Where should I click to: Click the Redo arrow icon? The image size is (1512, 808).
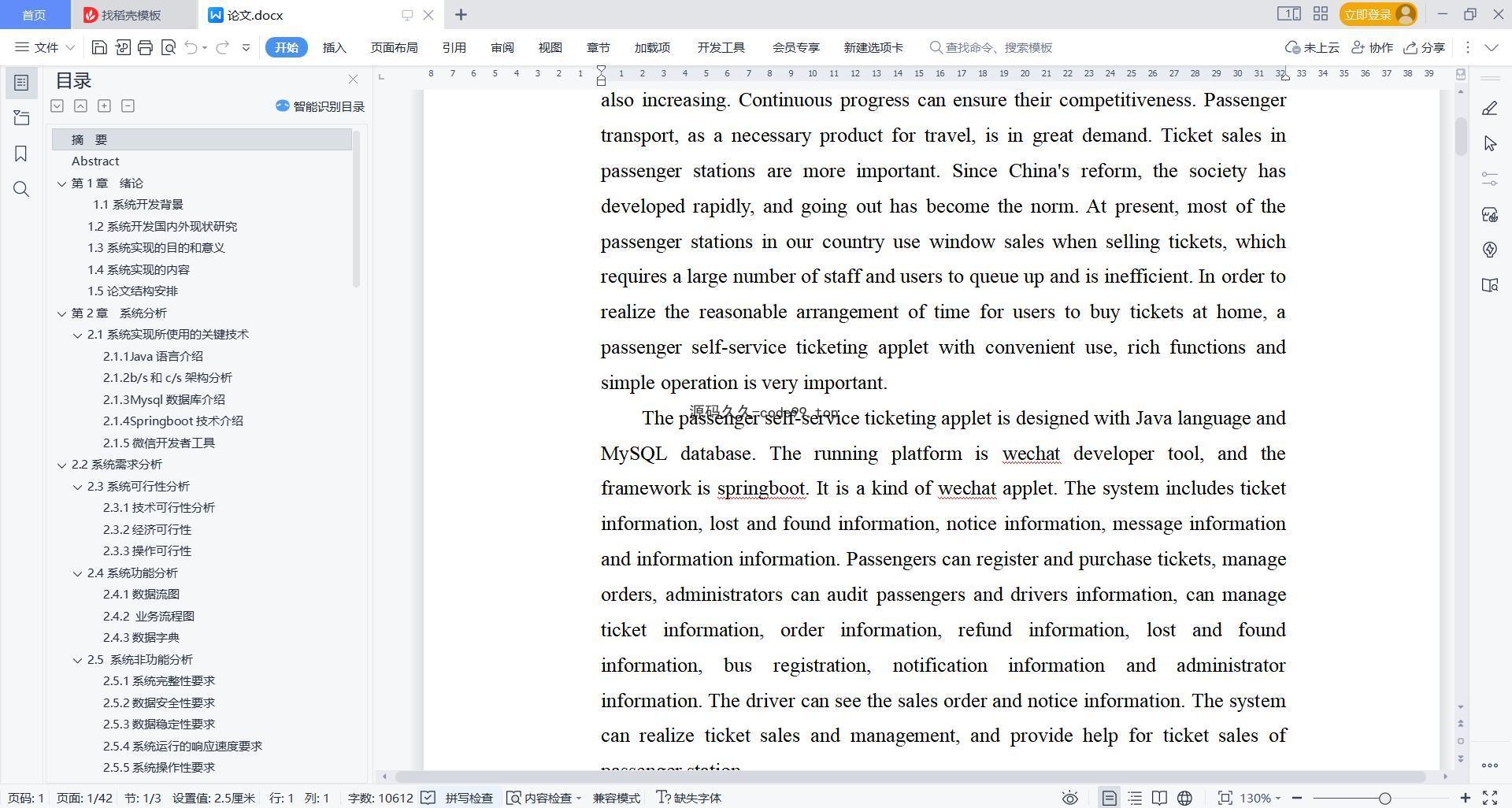tap(223, 47)
